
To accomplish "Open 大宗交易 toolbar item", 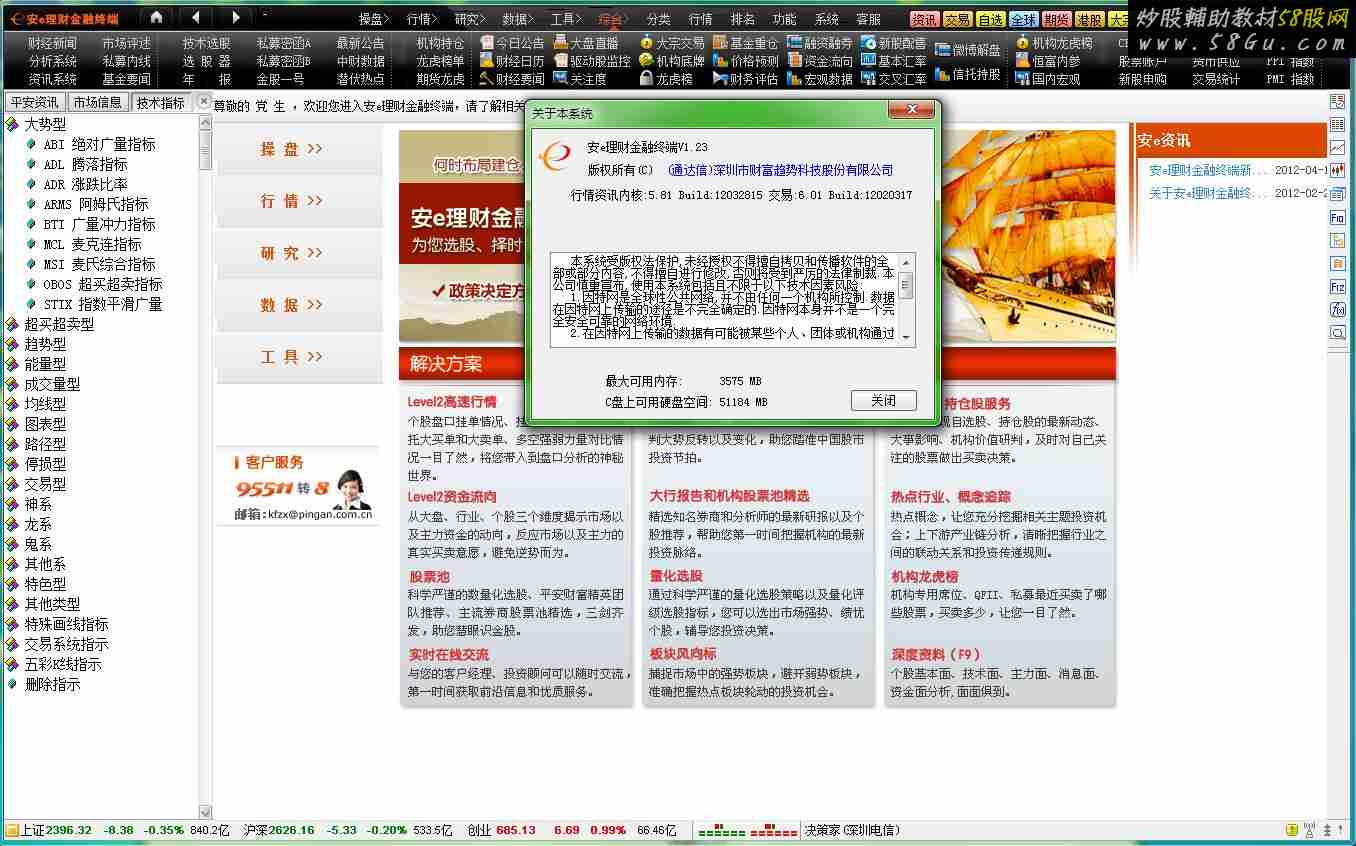I will pyautogui.click(x=672, y=43).
